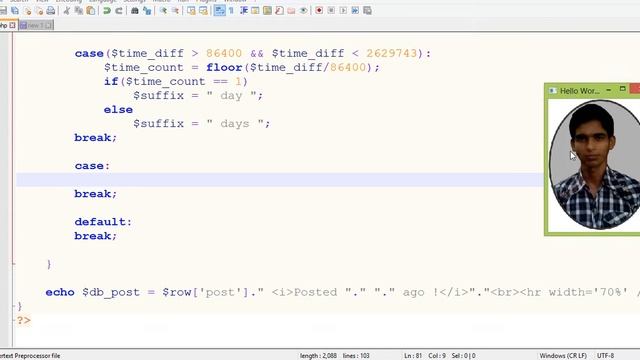The image size is (640, 360).
Task: Click 'Col : 9' in the status bar
Action: point(436,356)
